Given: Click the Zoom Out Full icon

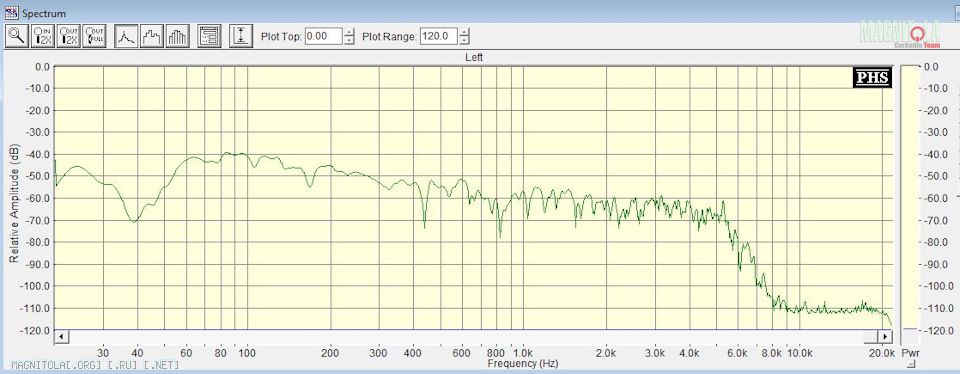Looking at the screenshot, I should 94,36.
